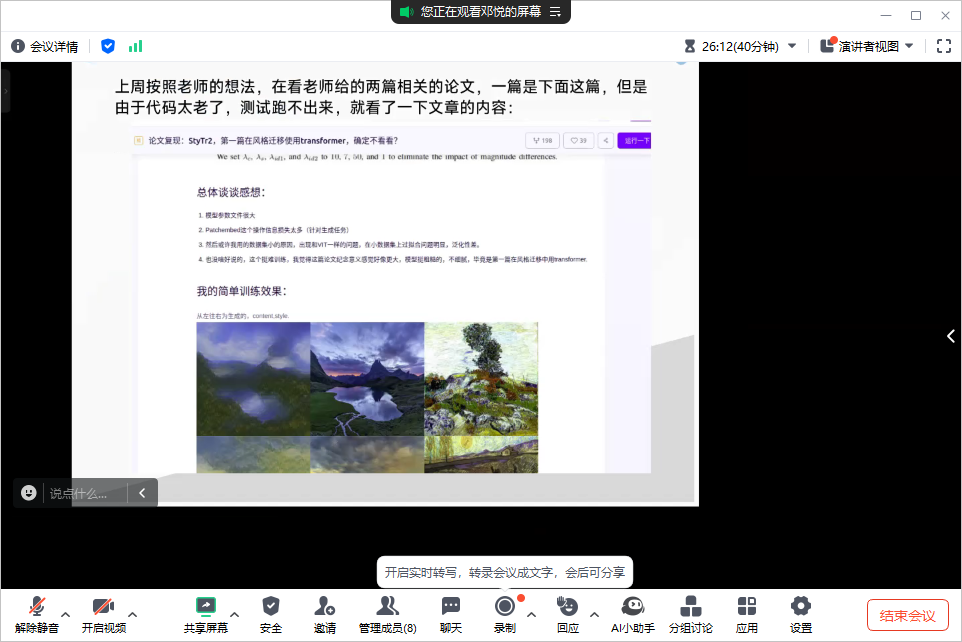Click the hourglass timer icon
This screenshot has width=962, height=642.
[x=690, y=46]
